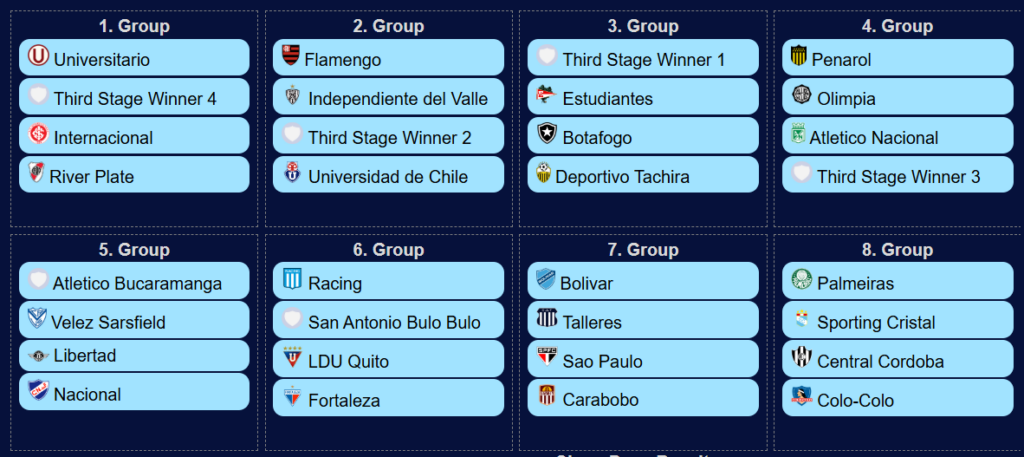Open the Atletico Nacional team entry
1024x457 pixels.
click(874, 137)
